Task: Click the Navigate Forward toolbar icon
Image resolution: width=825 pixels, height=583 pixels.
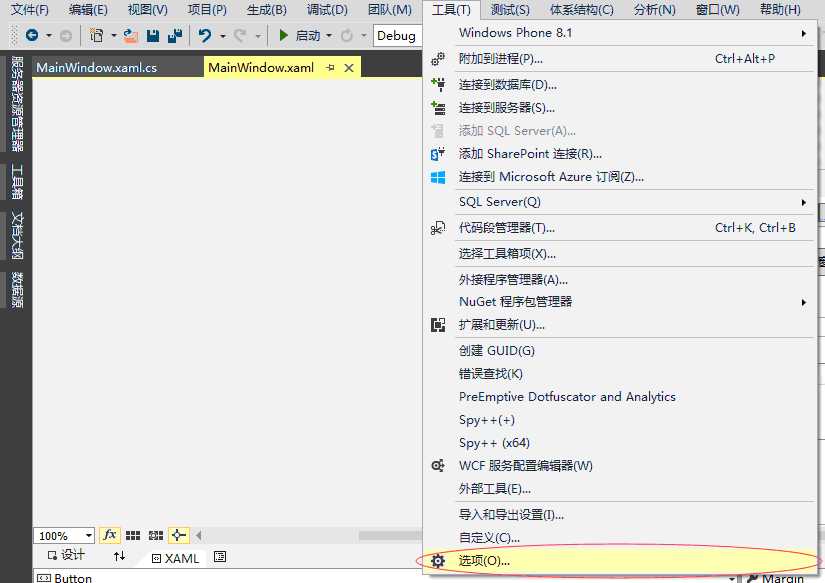Action: (66, 36)
